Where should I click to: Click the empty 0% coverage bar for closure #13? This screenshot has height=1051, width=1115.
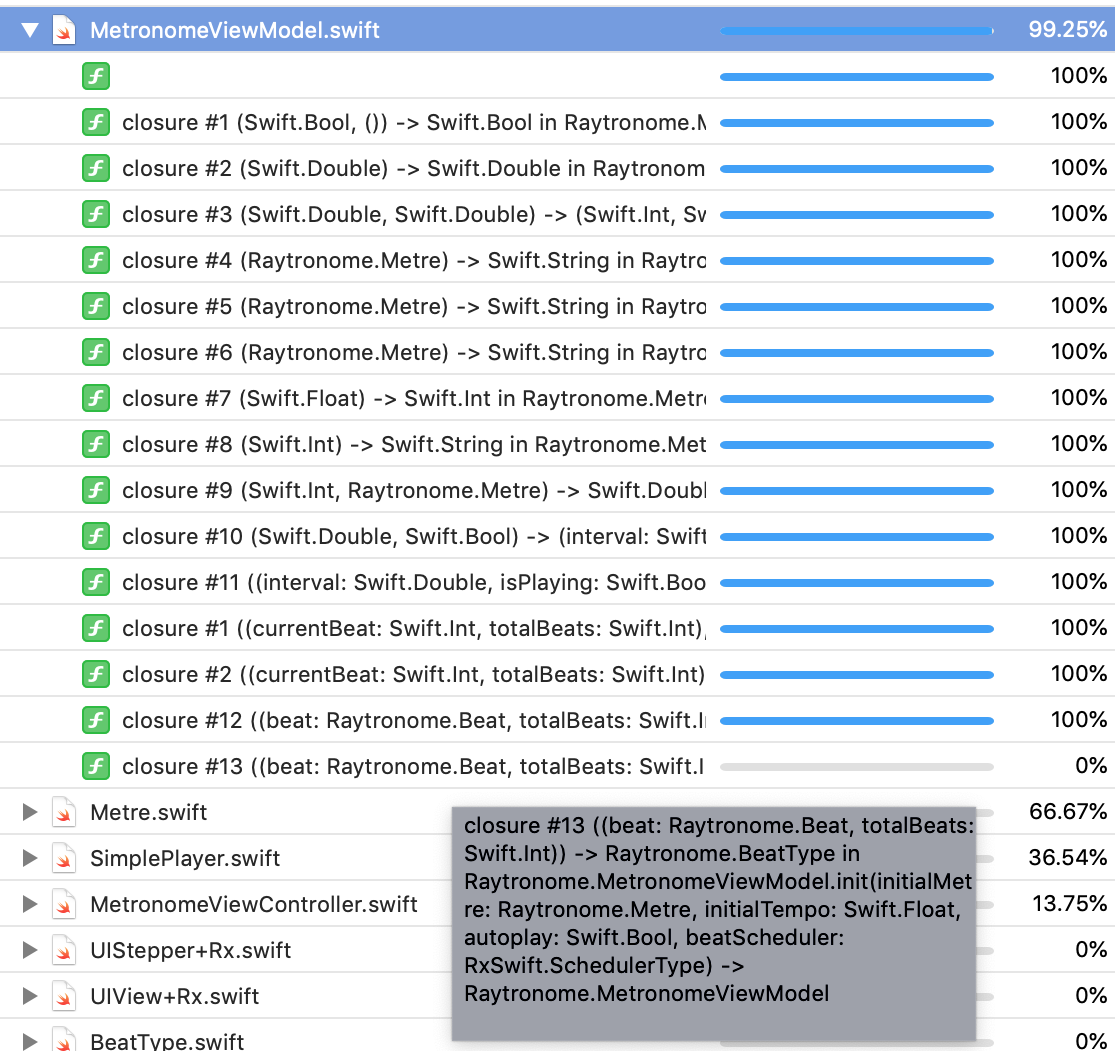tap(857, 767)
